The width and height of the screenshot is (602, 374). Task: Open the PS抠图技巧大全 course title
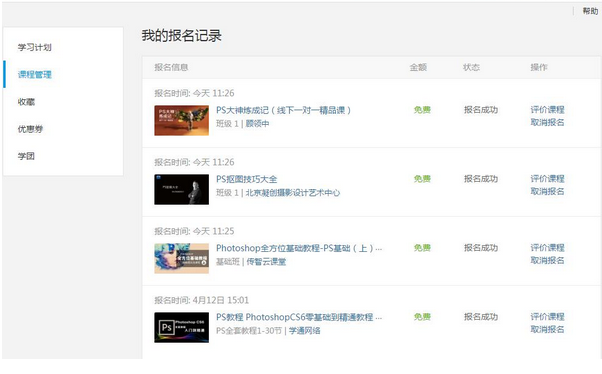tap(246, 179)
